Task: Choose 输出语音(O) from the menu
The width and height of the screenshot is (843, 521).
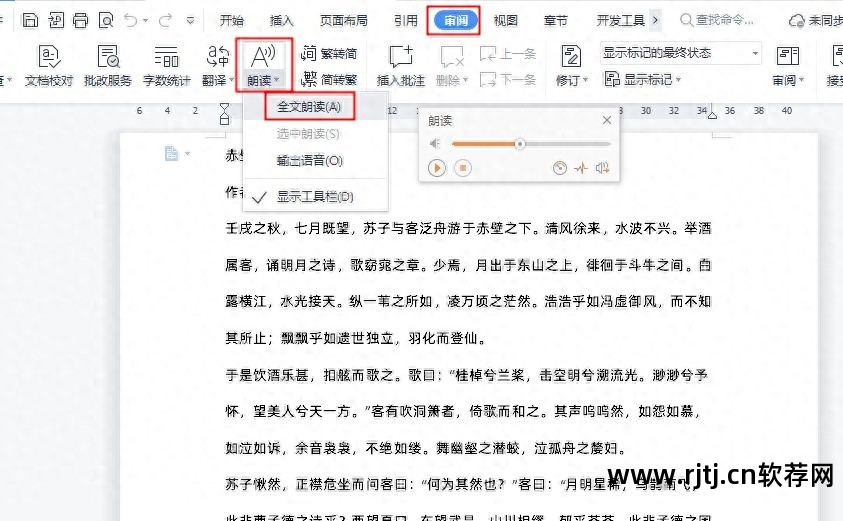Action: pyautogui.click(x=316, y=160)
